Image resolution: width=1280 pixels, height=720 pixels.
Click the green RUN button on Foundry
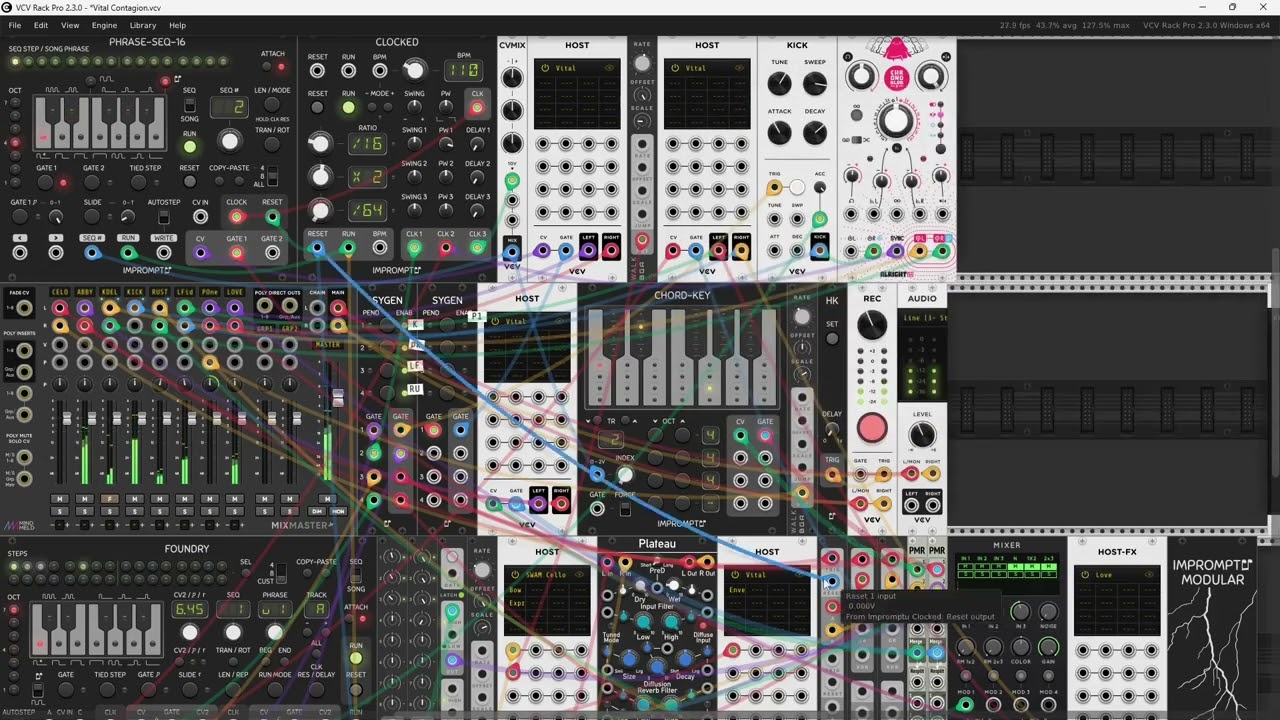tap(355, 660)
